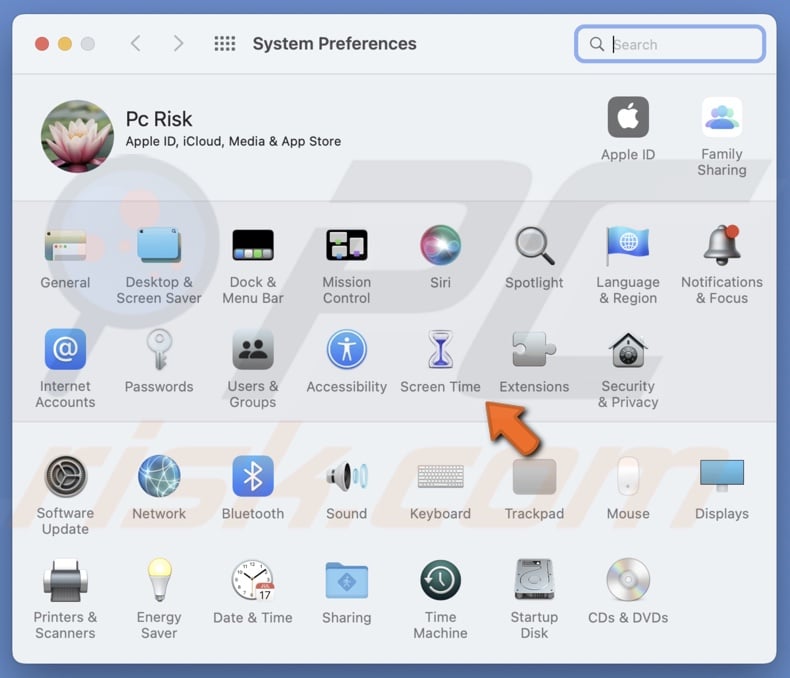Open Time Machine settings

(x=440, y=582)
